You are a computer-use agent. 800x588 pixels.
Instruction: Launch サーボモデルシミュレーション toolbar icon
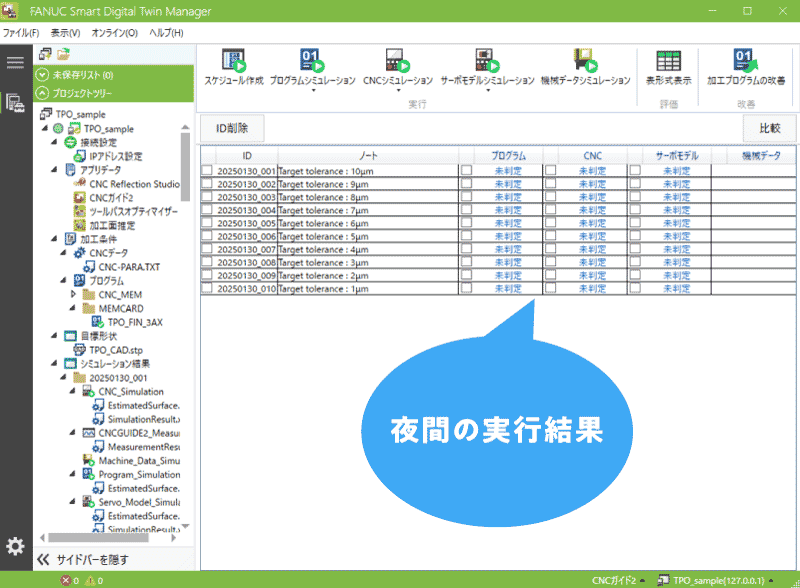click(x=487, y=61)
